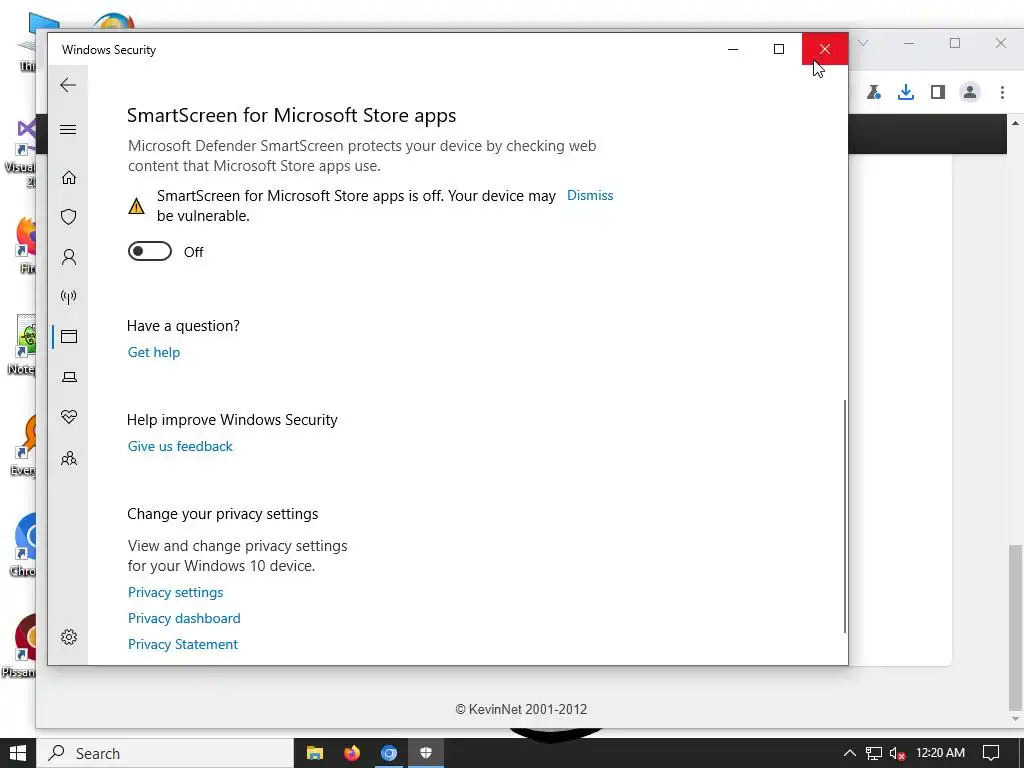Viewport: 1024px width, 768px height.
Task: Open the notification center icon
Action: 991,753
